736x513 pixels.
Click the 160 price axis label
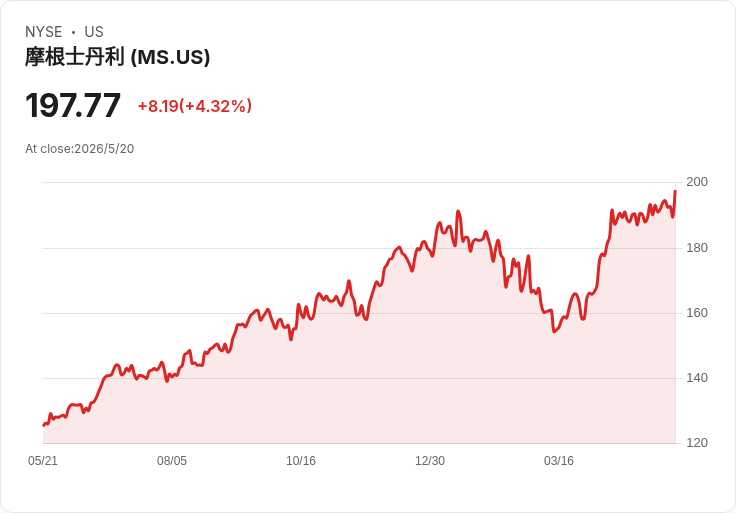point(697,313)
